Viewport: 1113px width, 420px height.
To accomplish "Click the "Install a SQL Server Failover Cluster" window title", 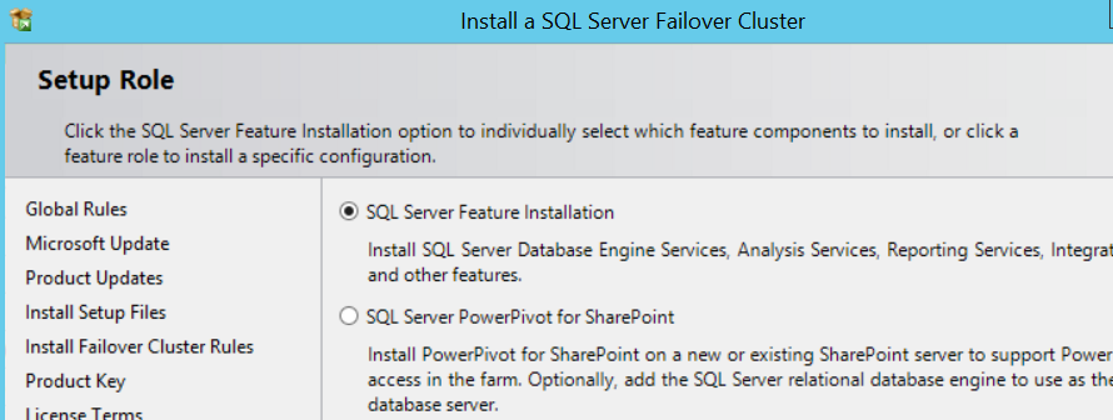I will pos(632,21).
